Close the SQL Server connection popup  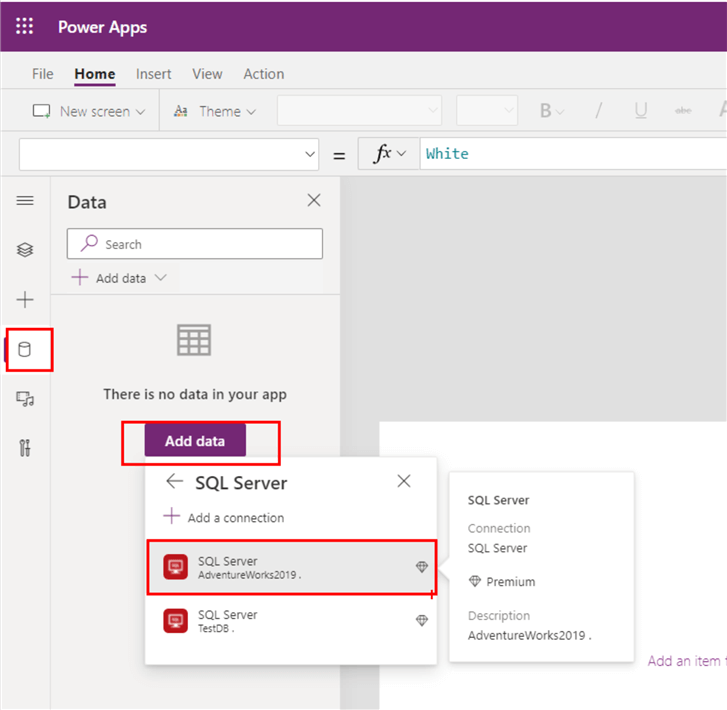(404, 481)
